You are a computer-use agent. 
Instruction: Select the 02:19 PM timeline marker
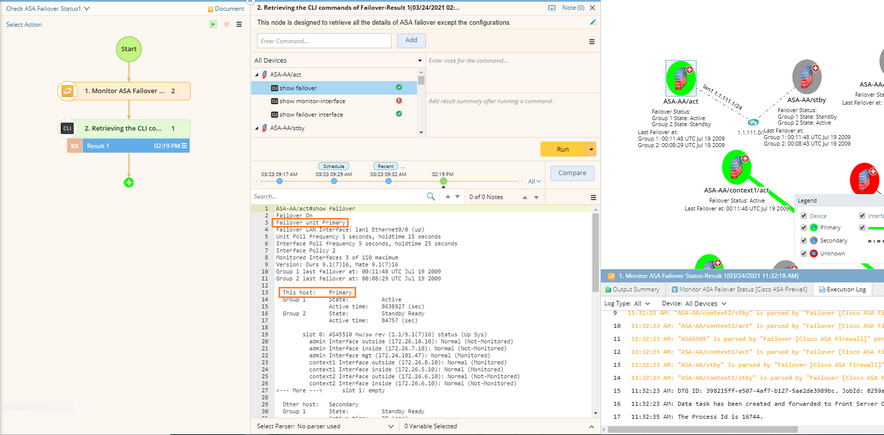[x=443, y=181]
